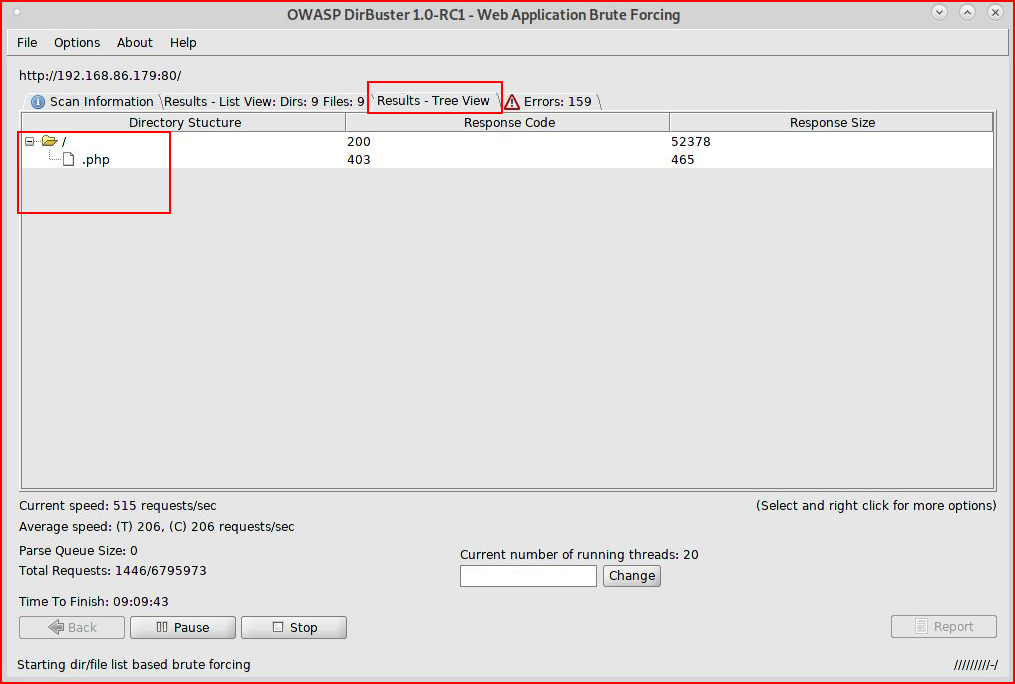The width and height of the screenshot is (1015, 684).
Task: Click the Parse Queue Size: 0 text
Action: click(78, 551)
